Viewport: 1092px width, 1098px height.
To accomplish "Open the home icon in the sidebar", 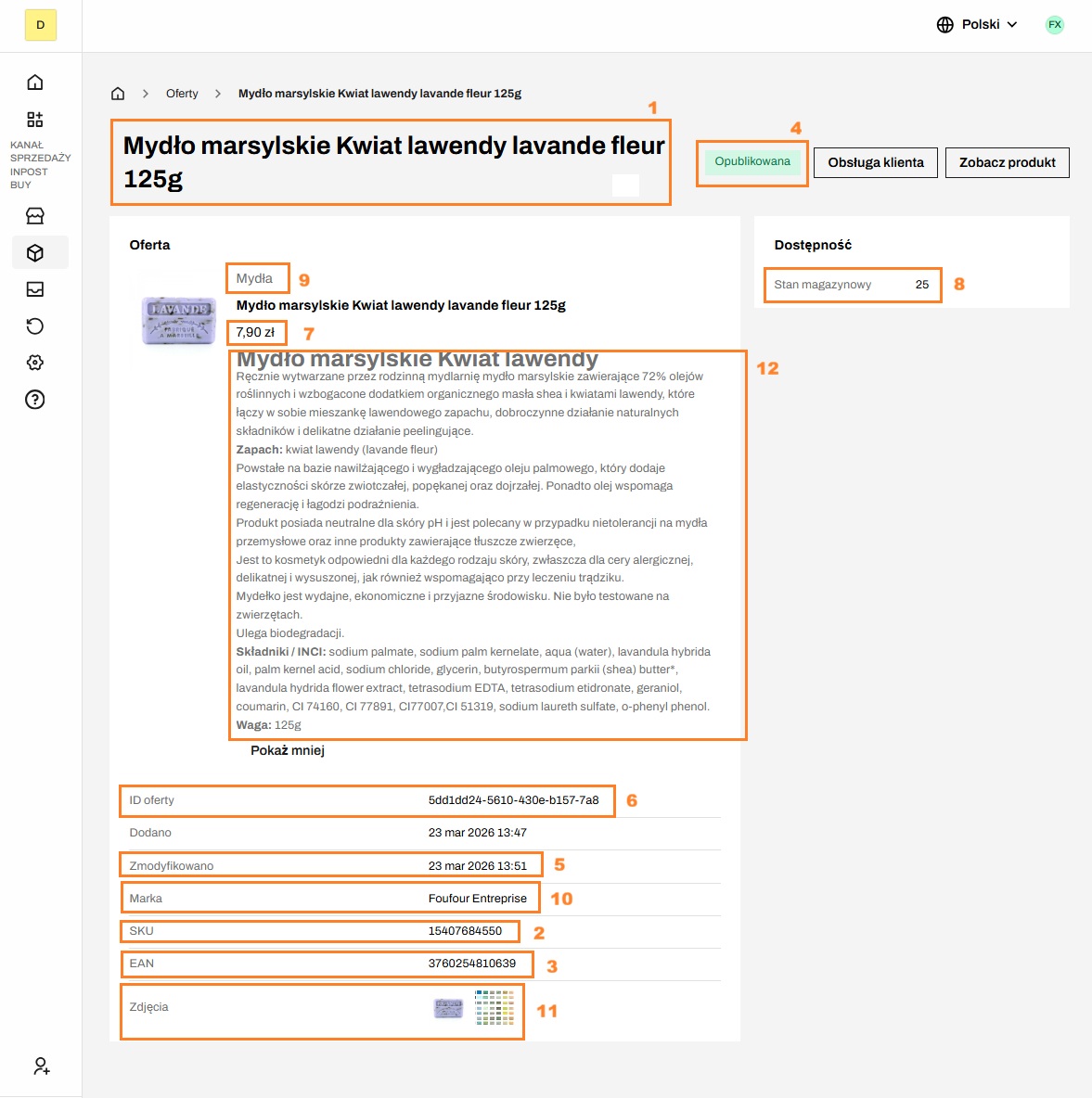I will click(35, 83).
